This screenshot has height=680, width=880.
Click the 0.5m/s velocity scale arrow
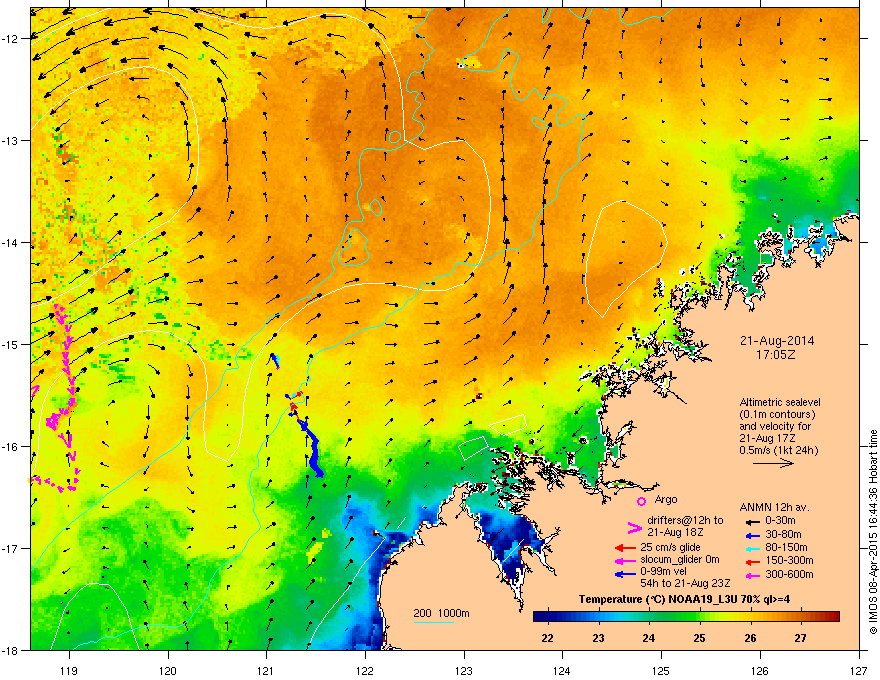click(x=773, y=463)
